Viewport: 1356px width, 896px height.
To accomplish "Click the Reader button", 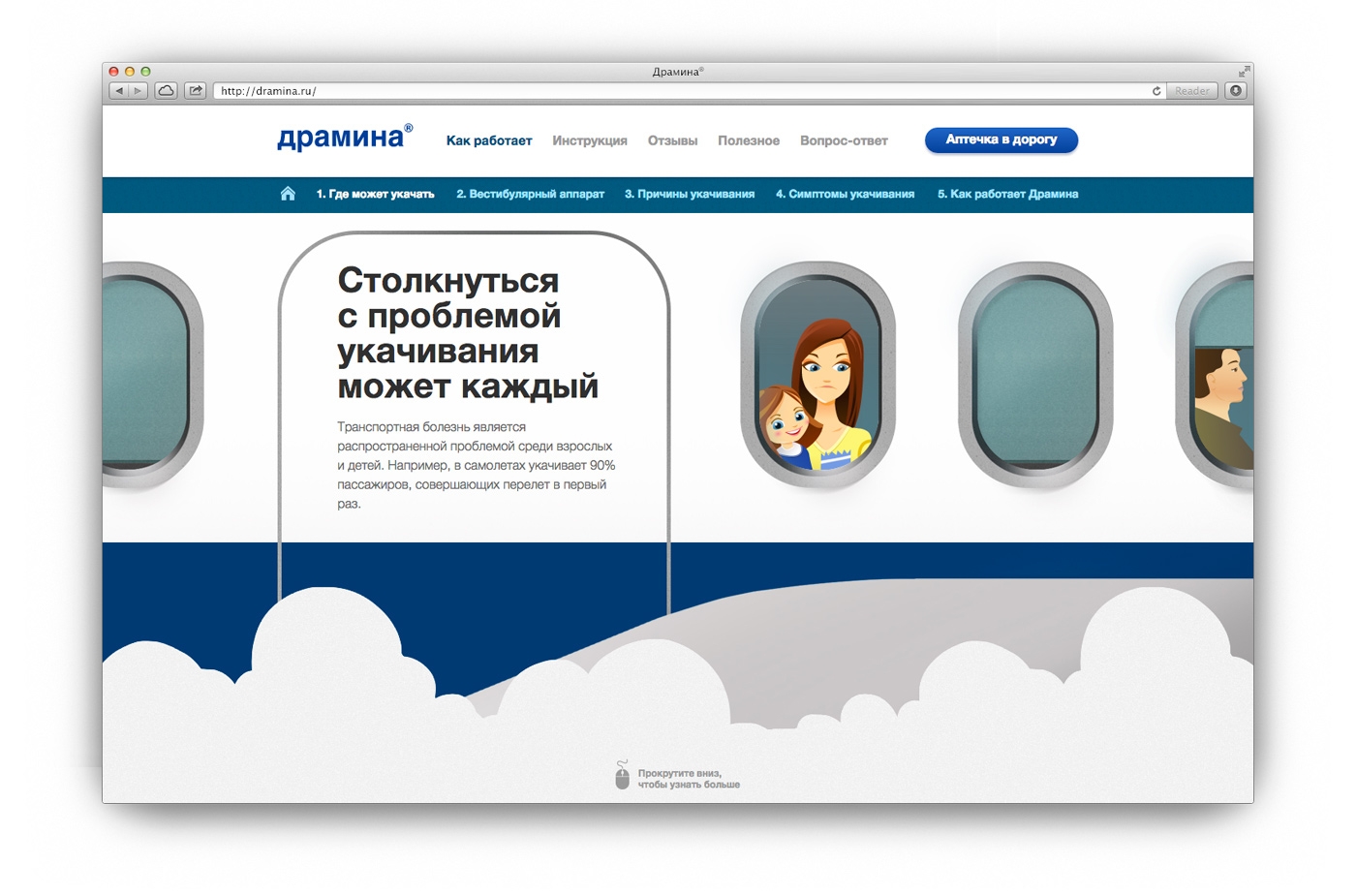I will [x=1192, y=91].
